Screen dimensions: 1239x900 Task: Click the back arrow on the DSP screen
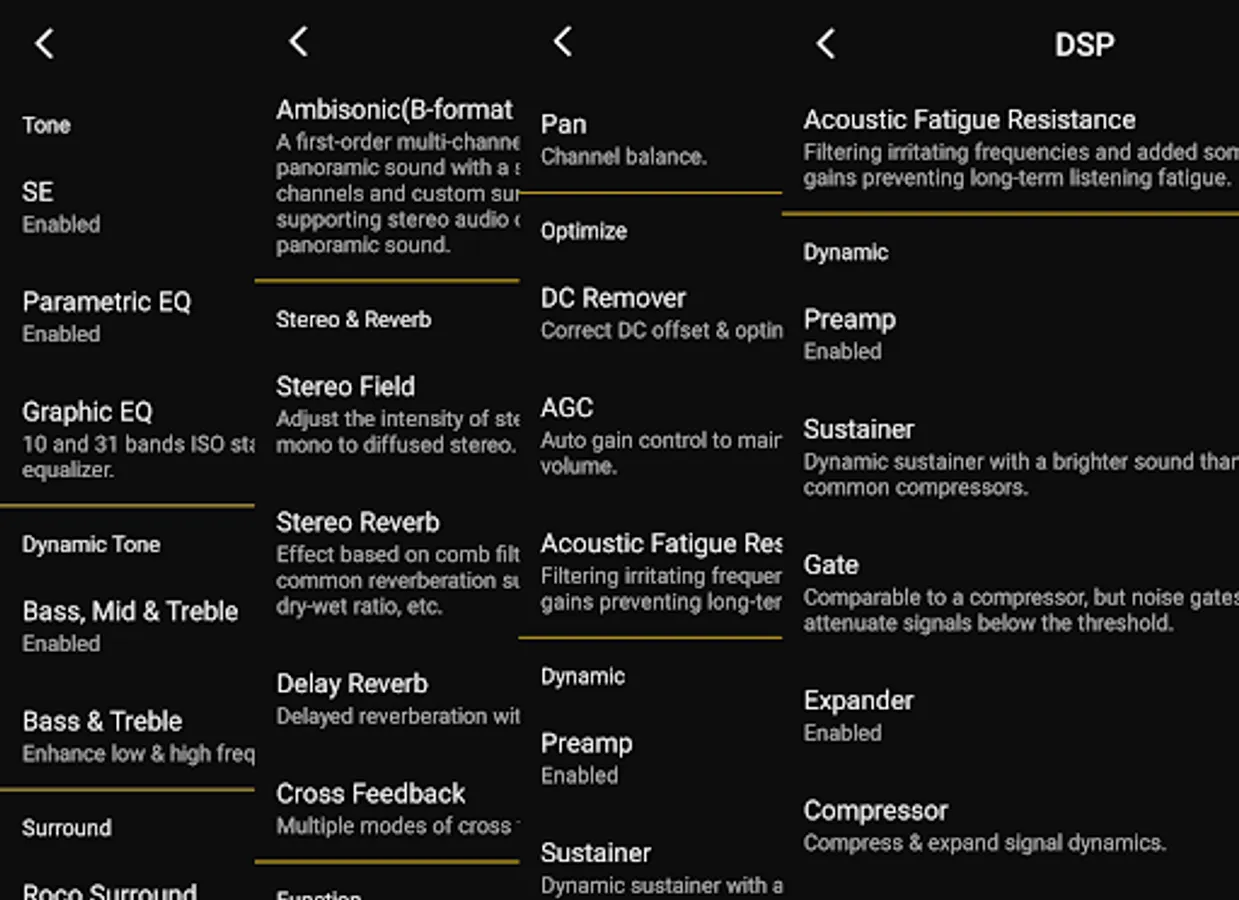[x=823, y=43]
